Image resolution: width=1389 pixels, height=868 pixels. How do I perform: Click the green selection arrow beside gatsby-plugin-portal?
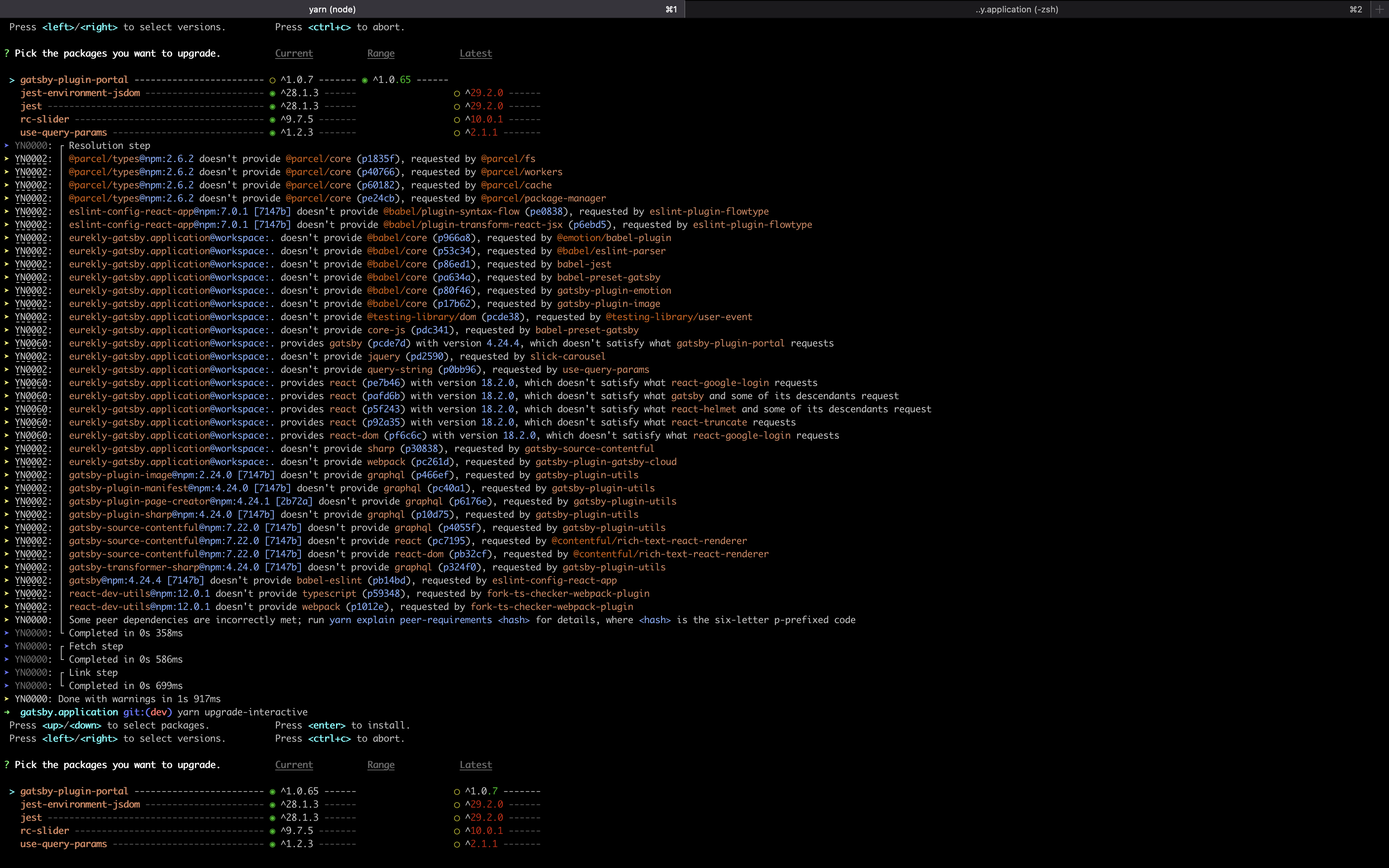coord(12,80)
